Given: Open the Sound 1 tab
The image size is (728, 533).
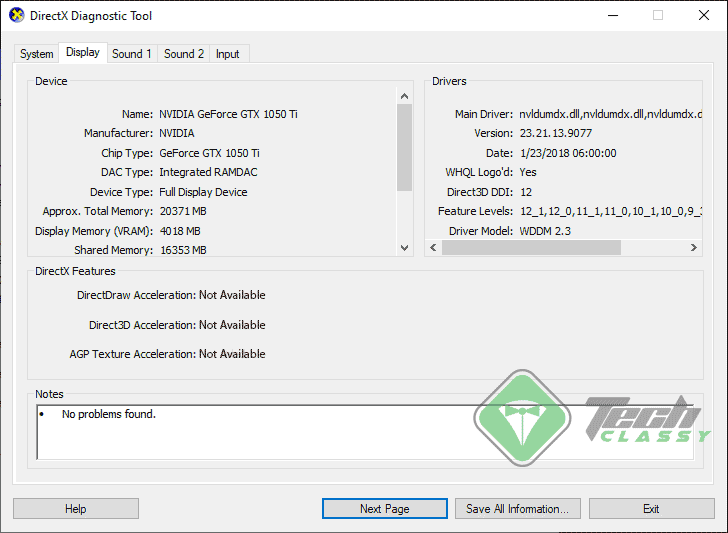Looking at the screenshot, I should point(132,54).
